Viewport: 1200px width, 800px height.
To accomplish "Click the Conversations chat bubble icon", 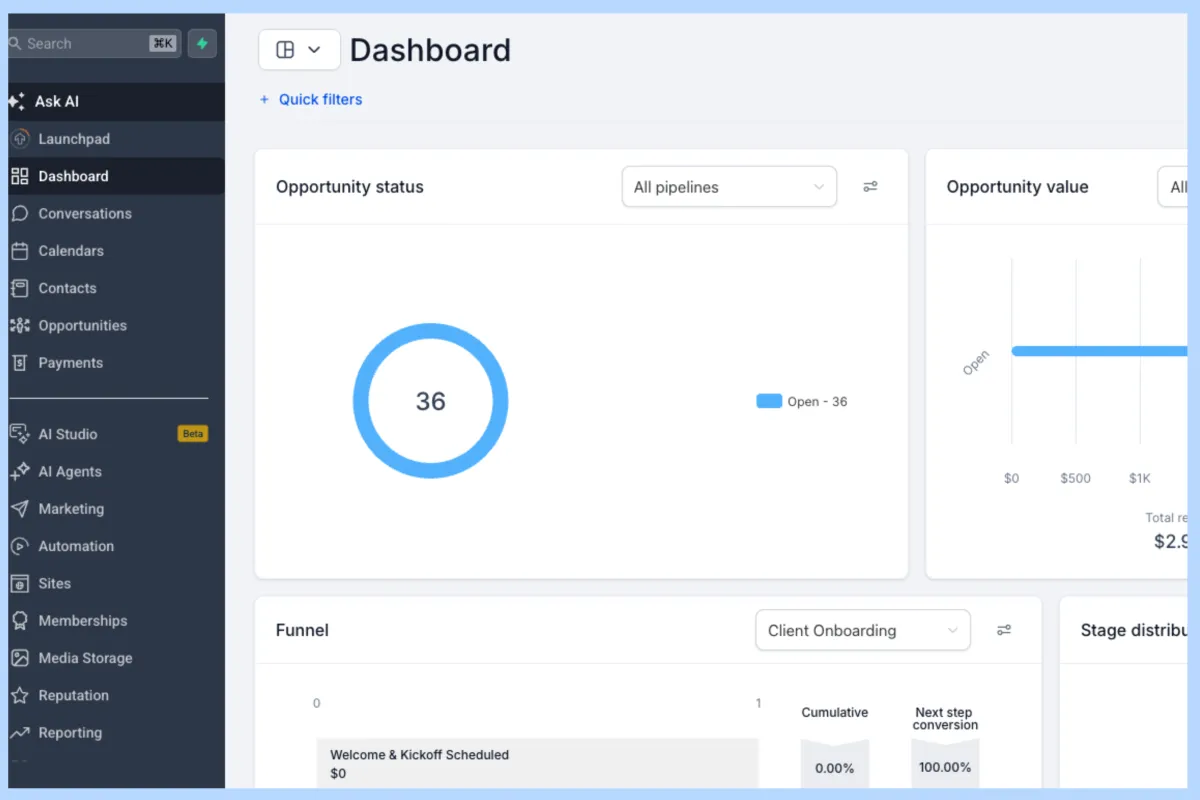I will (x=19, y=213).
